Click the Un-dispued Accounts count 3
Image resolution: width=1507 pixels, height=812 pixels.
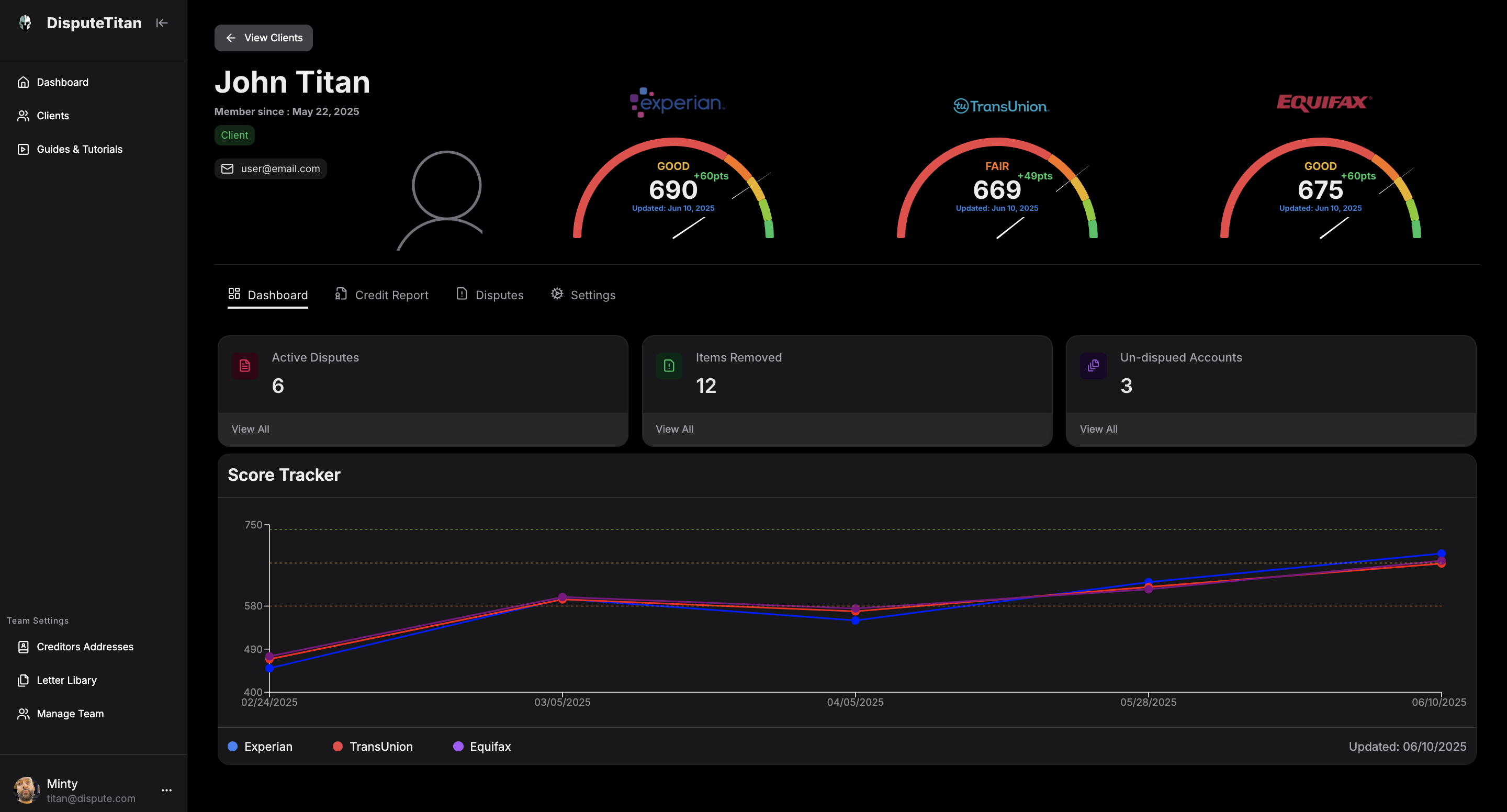point(1126,386)
